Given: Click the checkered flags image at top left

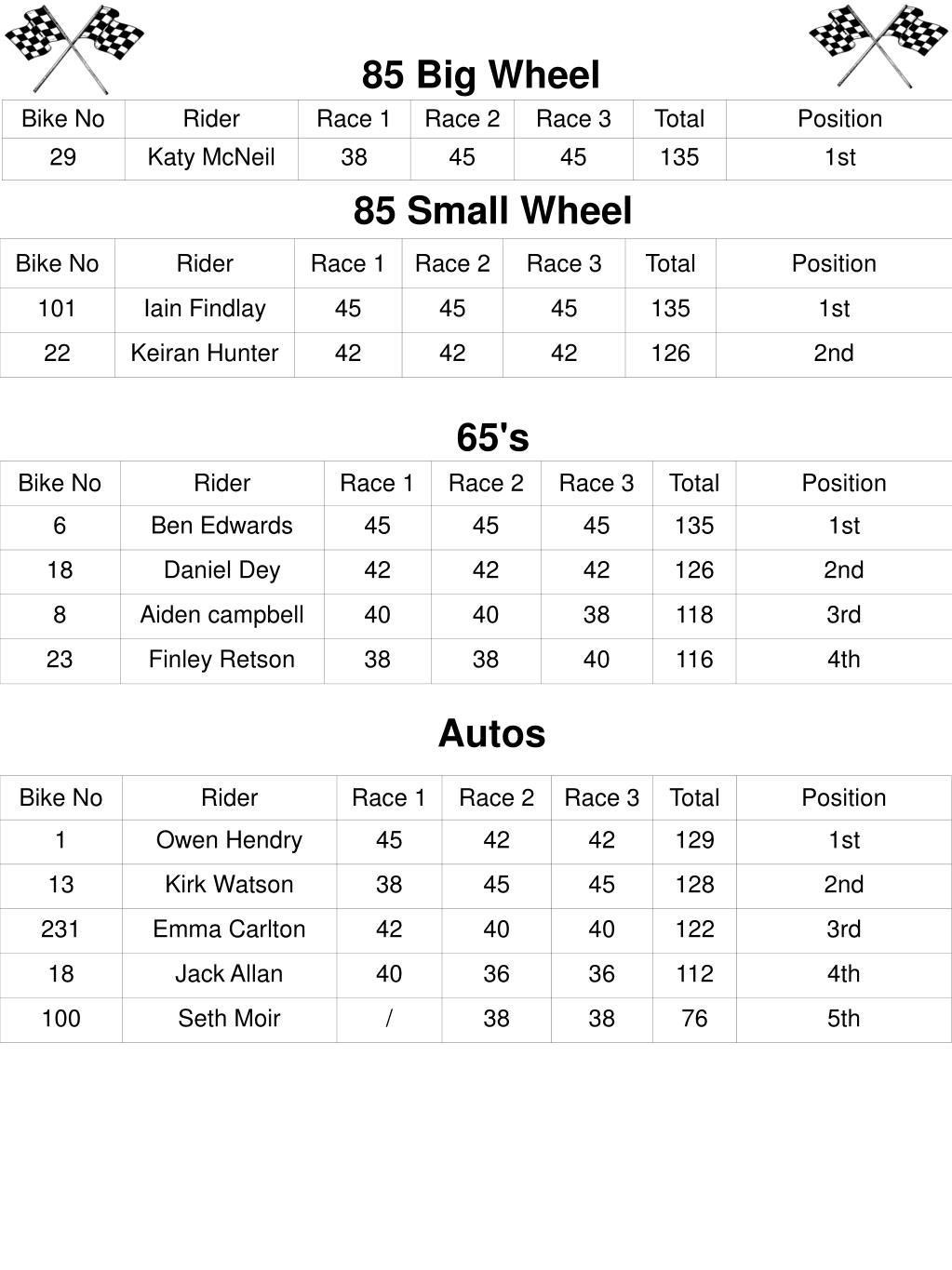Looking at the screenshot, I should (x=74, y=49).
